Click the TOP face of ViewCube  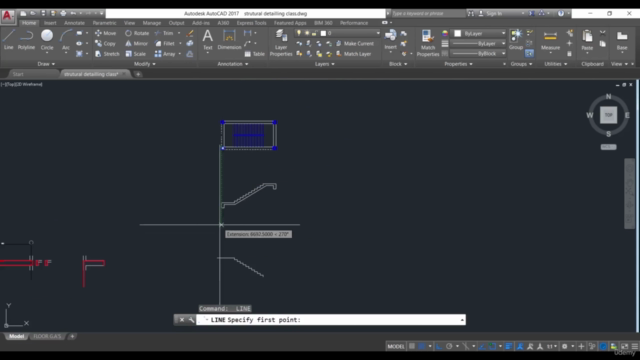(608, 115)
